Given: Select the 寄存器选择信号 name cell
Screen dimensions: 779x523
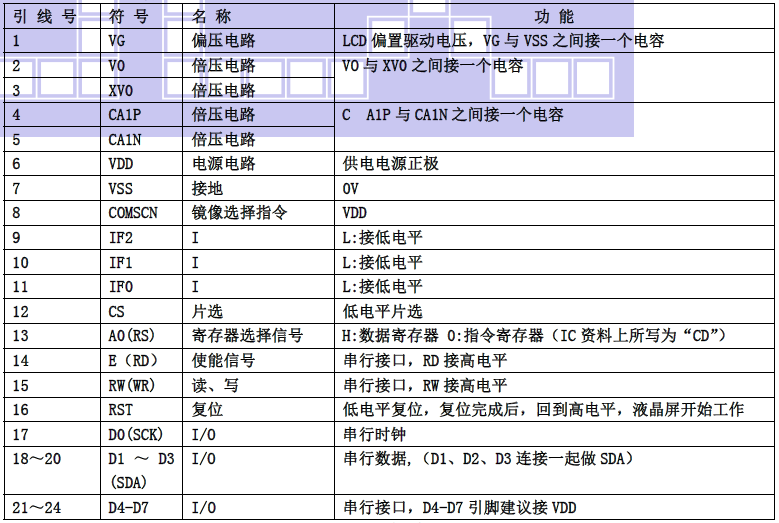Looking at the screenshot, I should (247, 336).
